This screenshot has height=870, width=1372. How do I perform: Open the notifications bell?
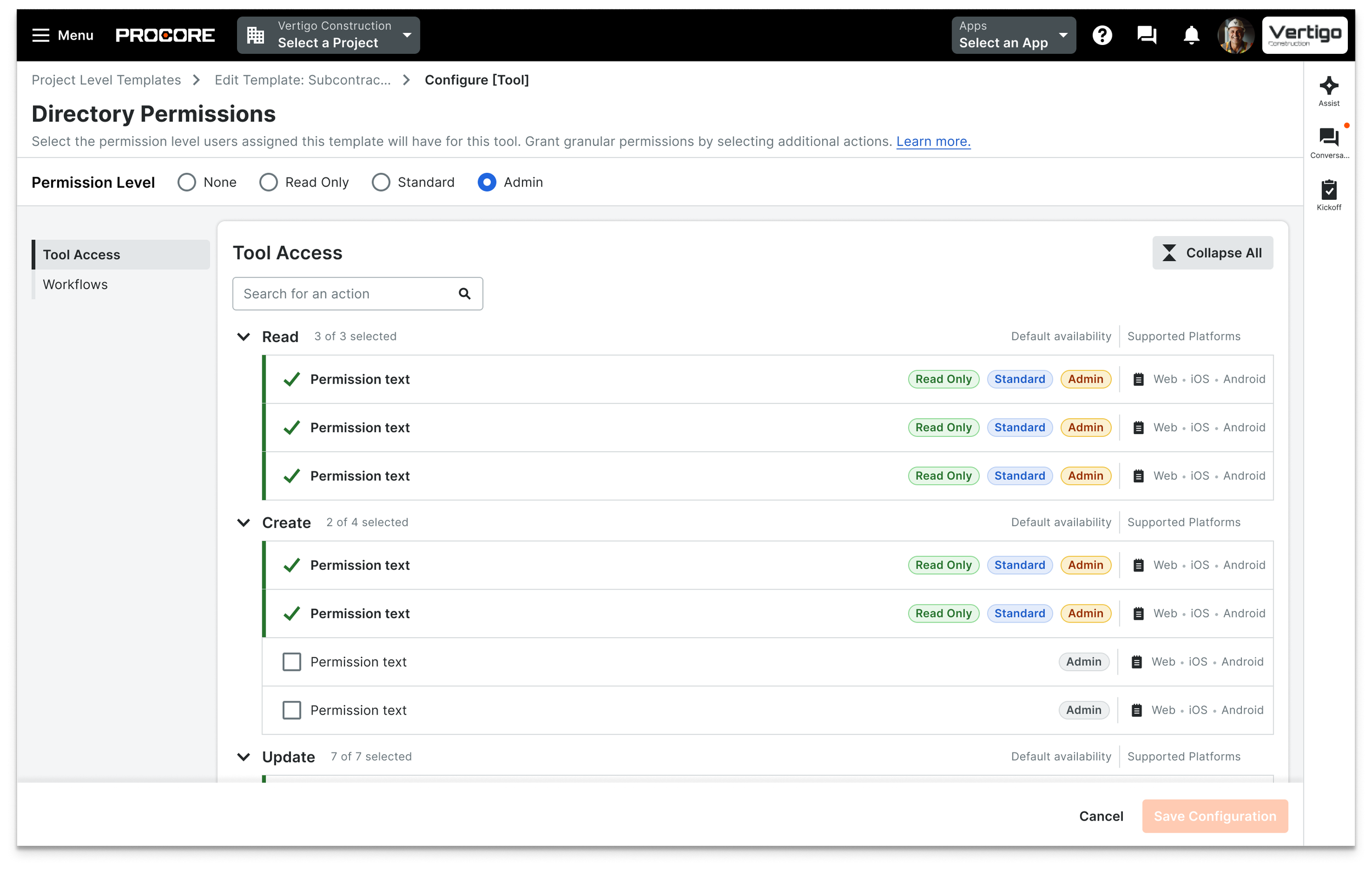point(1191,35)
